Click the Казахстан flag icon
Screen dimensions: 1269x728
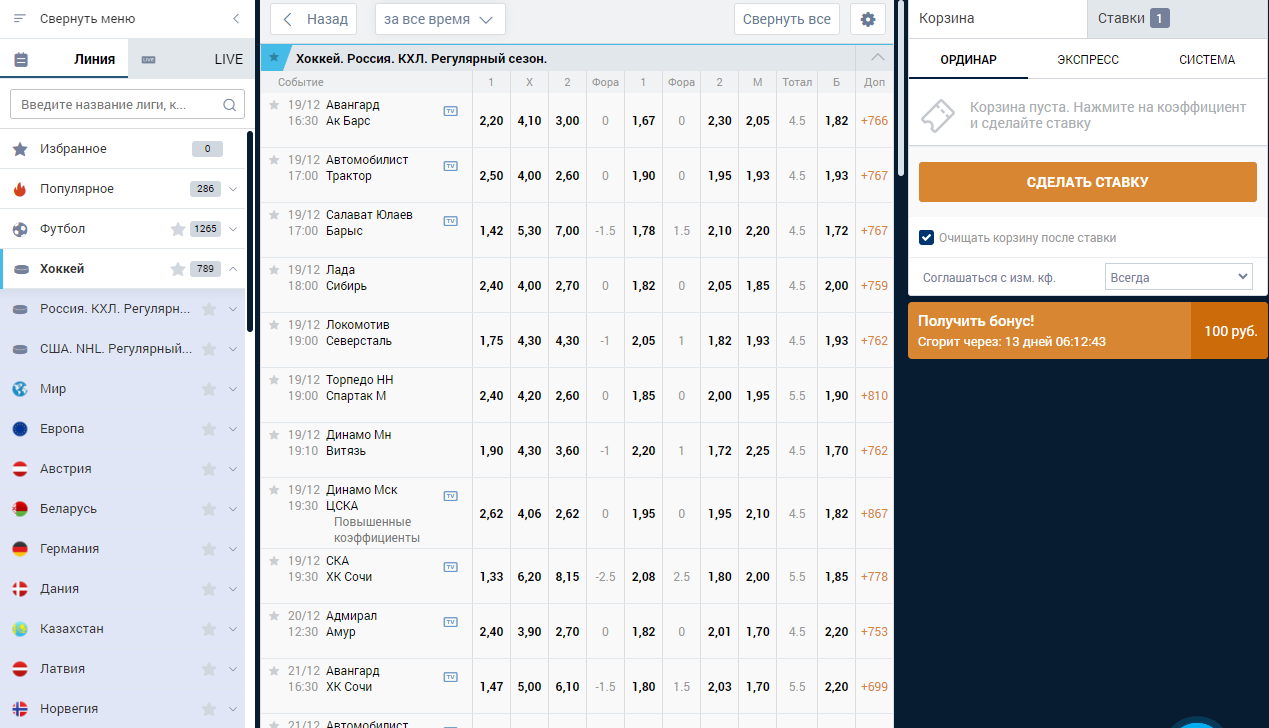(20, 629)
